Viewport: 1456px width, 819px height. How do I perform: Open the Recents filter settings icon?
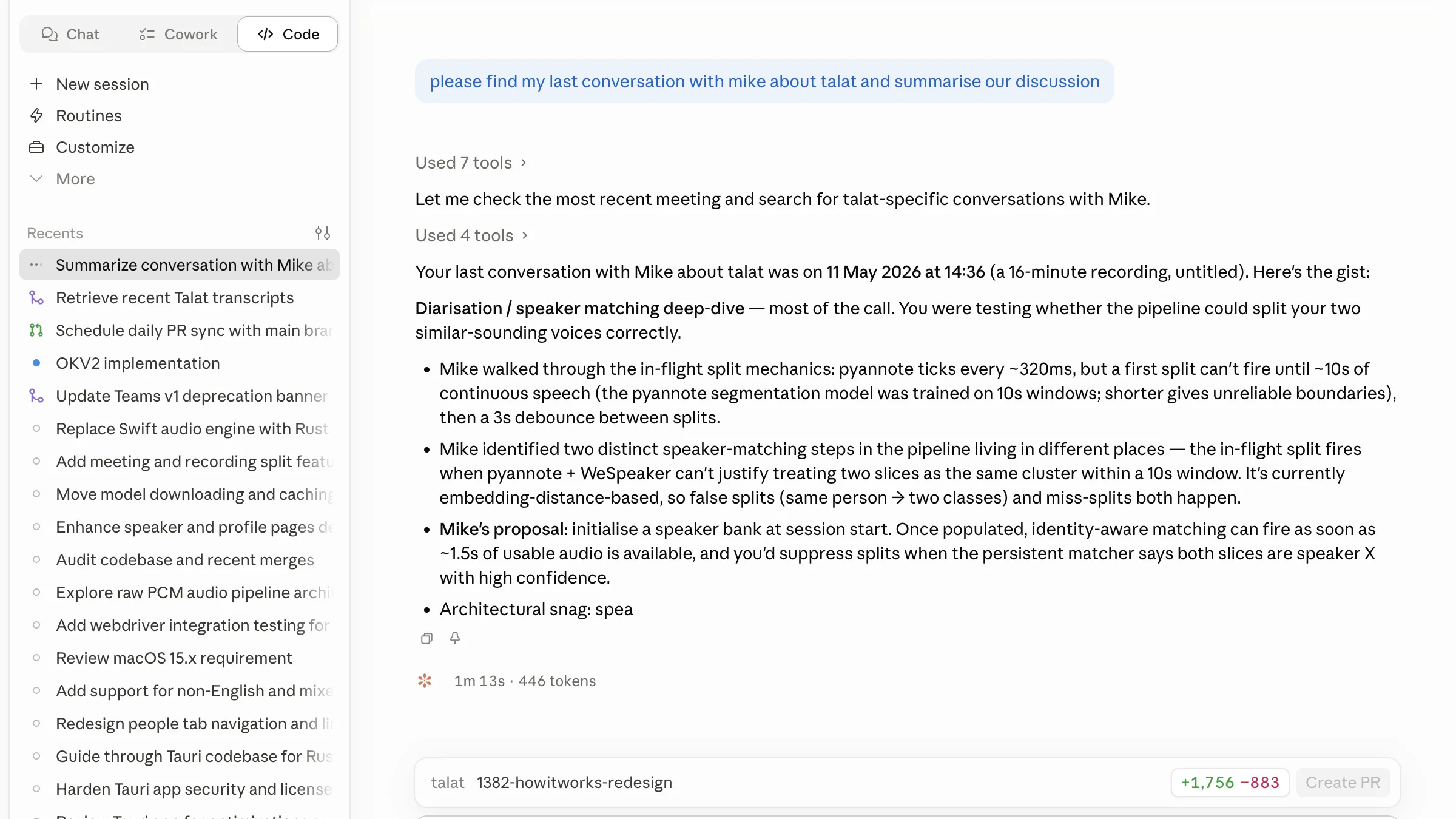323,233
